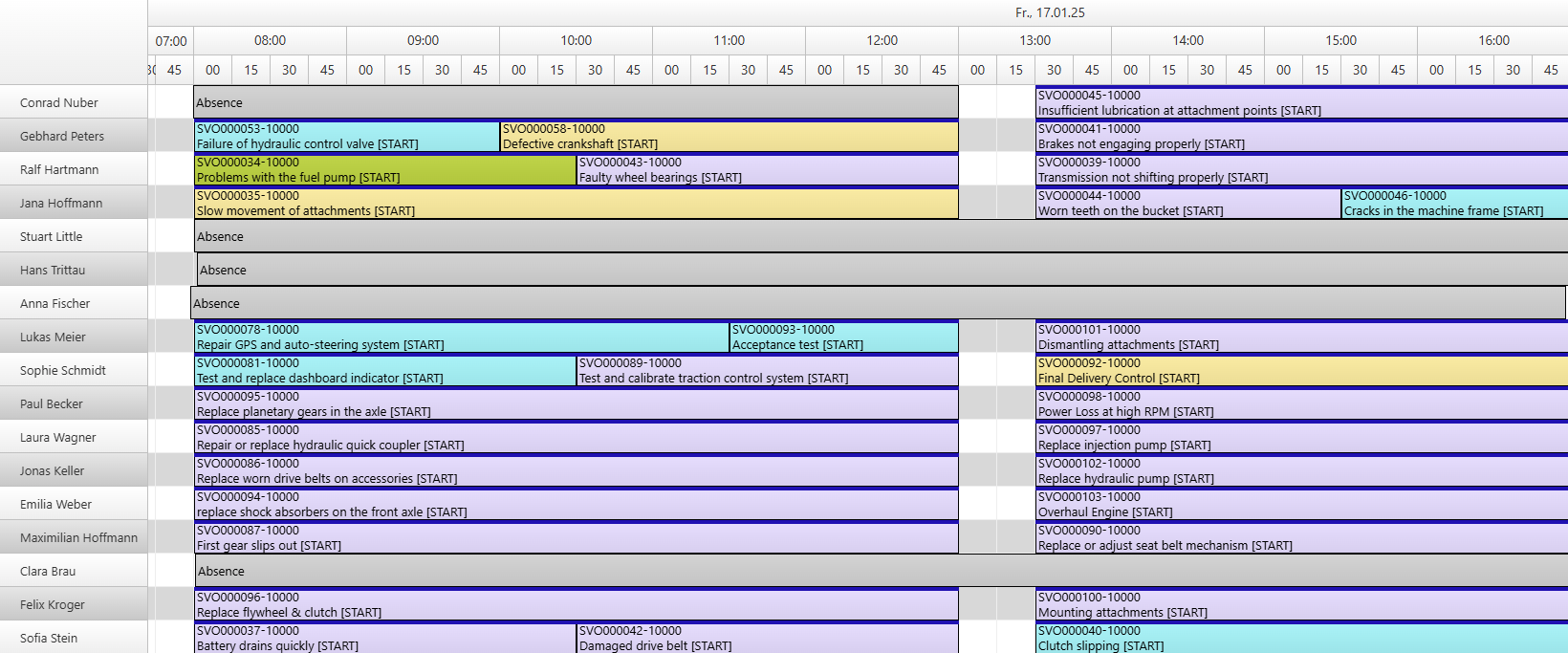Select the Clutch slipping task
The width and height of the screenshot is (1568, 653).
(1300, 639)
